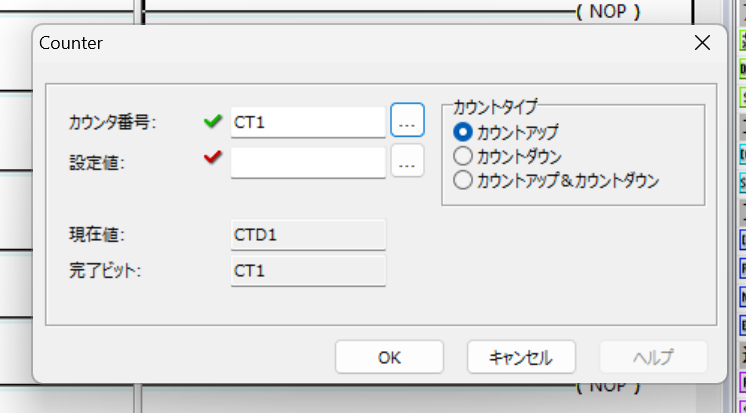Click the カウントタイプ group heading
Viewport: 746px width, 413px height.
495,107
